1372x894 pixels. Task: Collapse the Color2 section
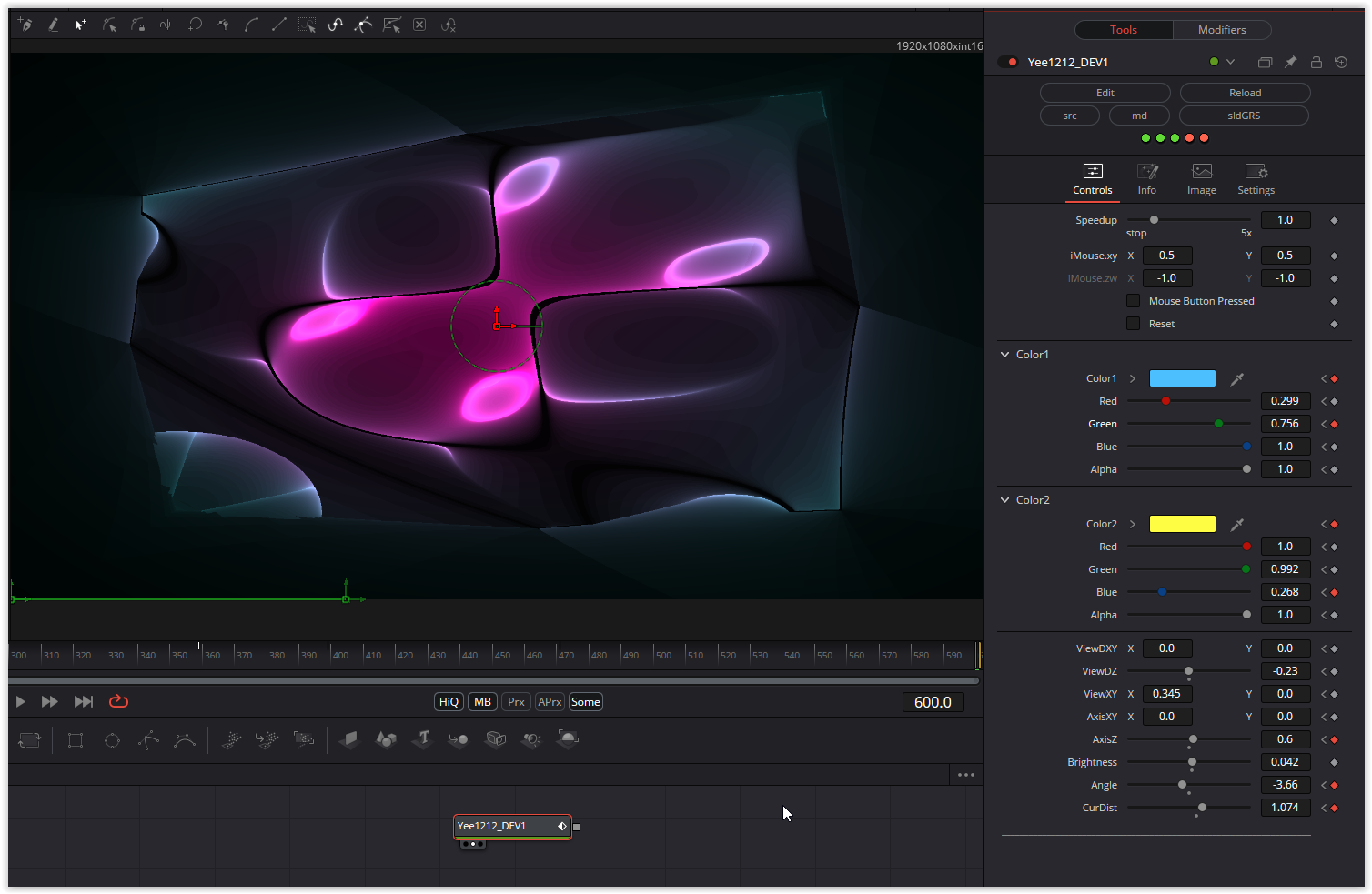1004,500
